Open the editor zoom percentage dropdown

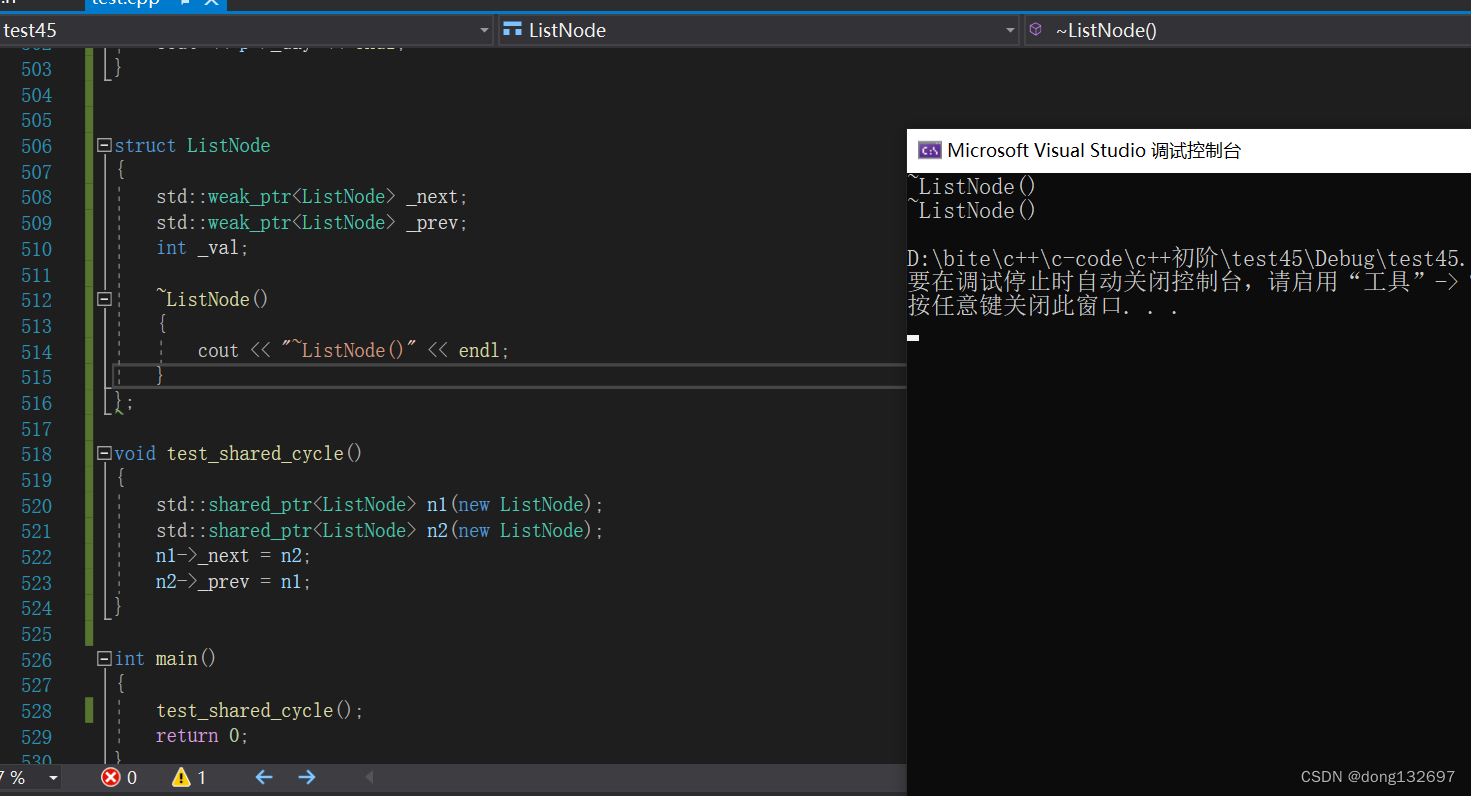click(54, 777)
